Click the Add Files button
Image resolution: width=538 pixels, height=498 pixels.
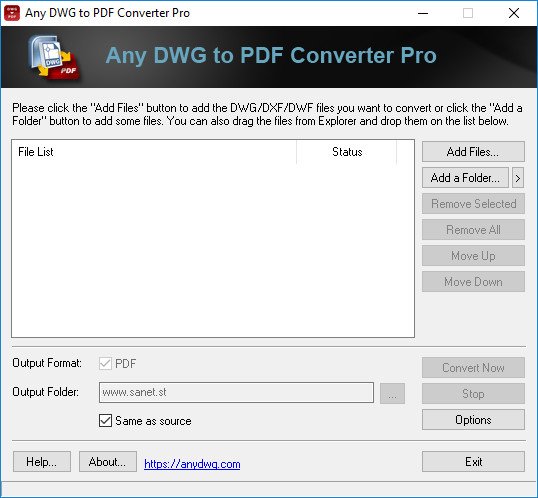tap(473, 151)
